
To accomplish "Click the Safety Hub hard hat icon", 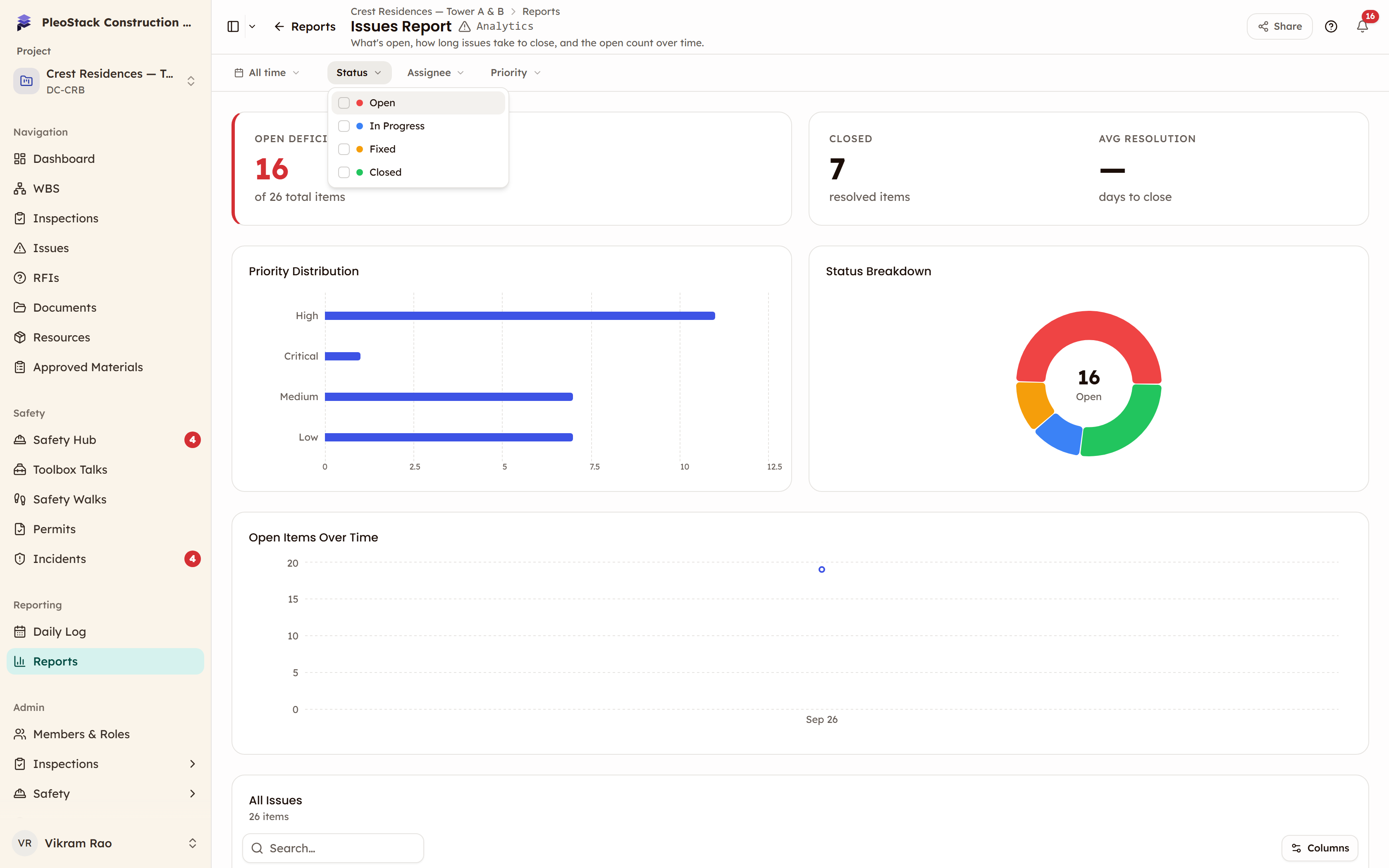I will [20, 440].
